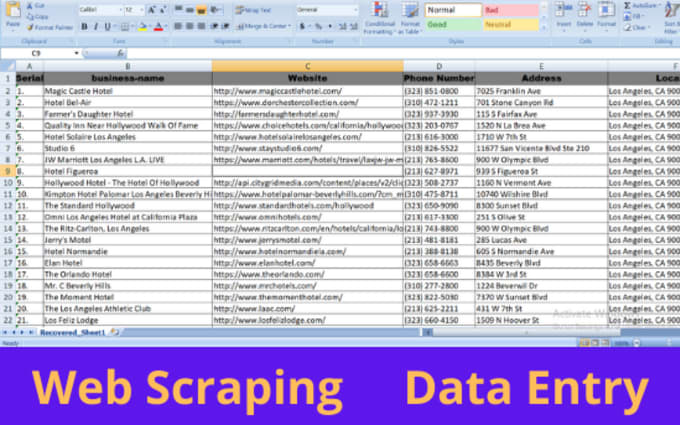Go to first sheet navigation arrow
The width and height of the screenshot is (680, 425).
5,332
